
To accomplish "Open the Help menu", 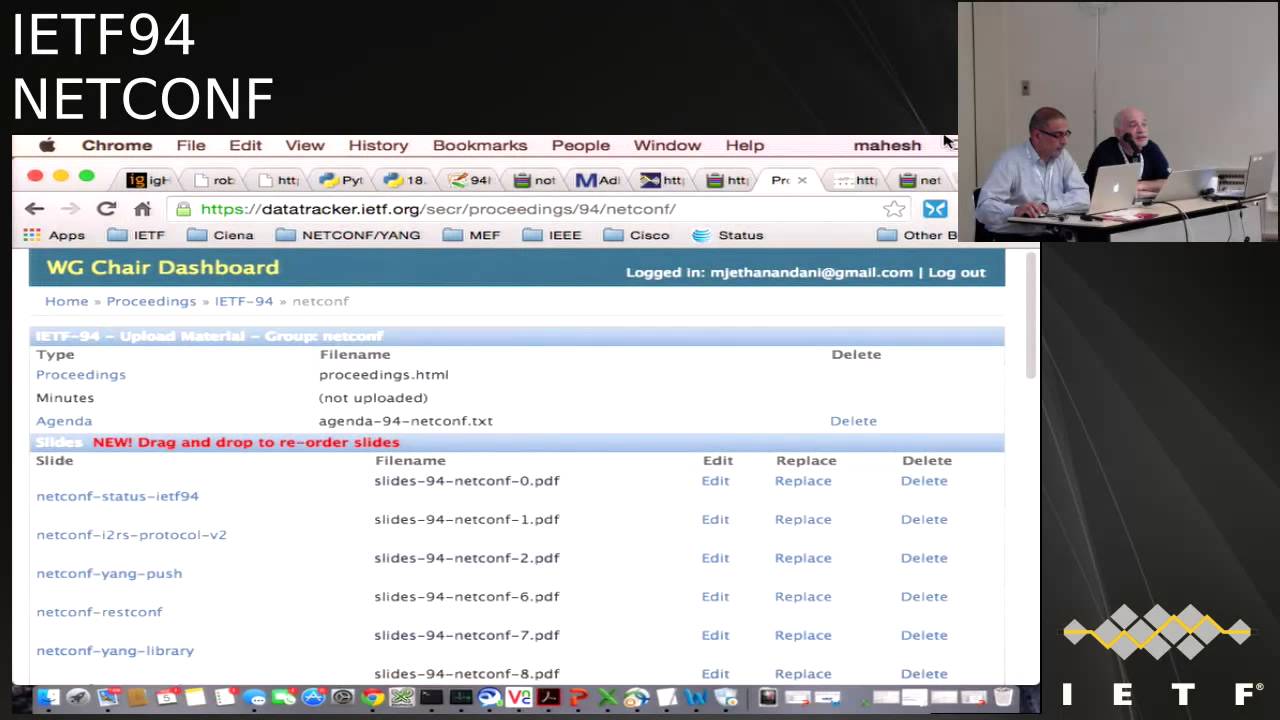I will coord(745,145).
